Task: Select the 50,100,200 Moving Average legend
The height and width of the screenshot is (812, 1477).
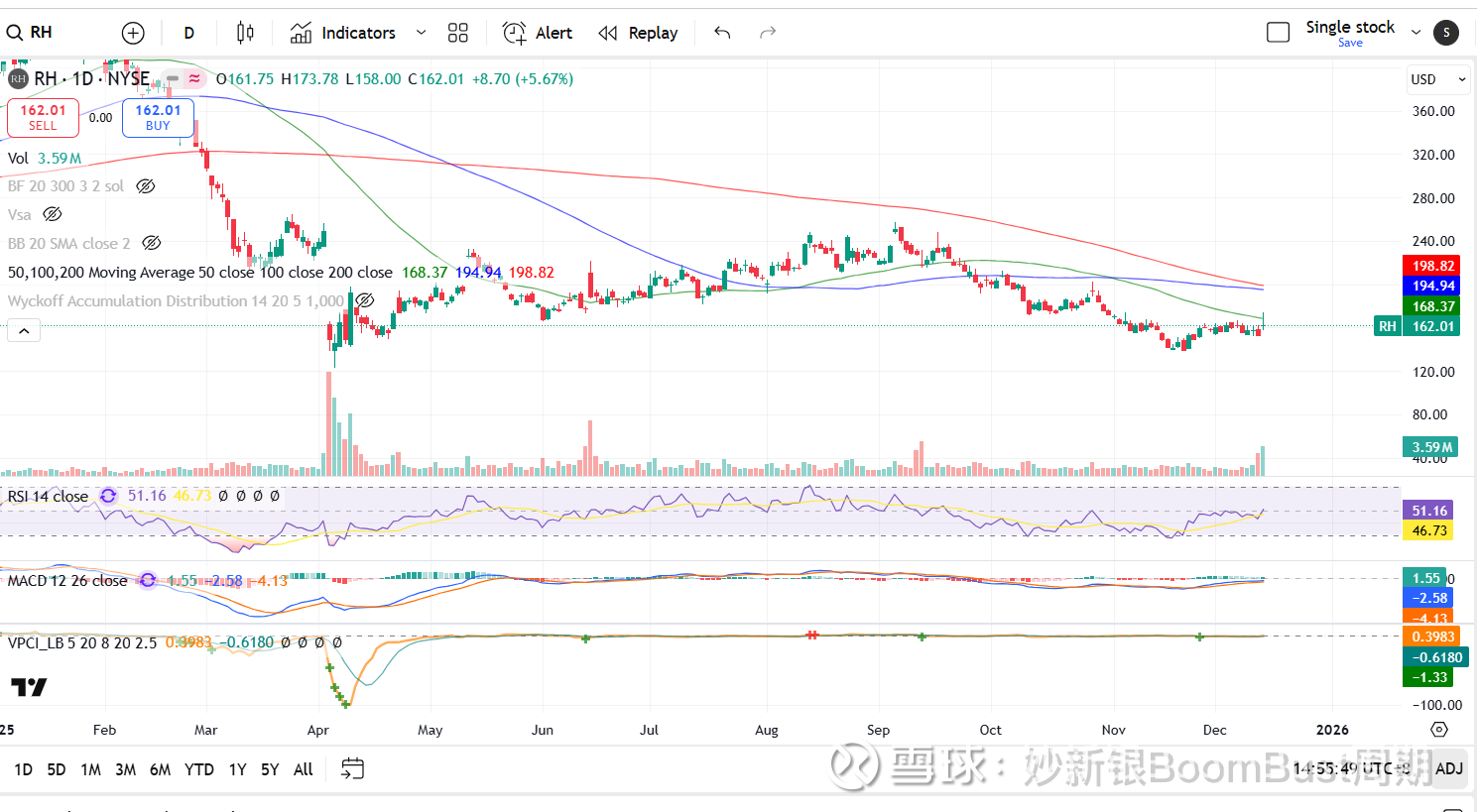Action: (x=199, y=272)
